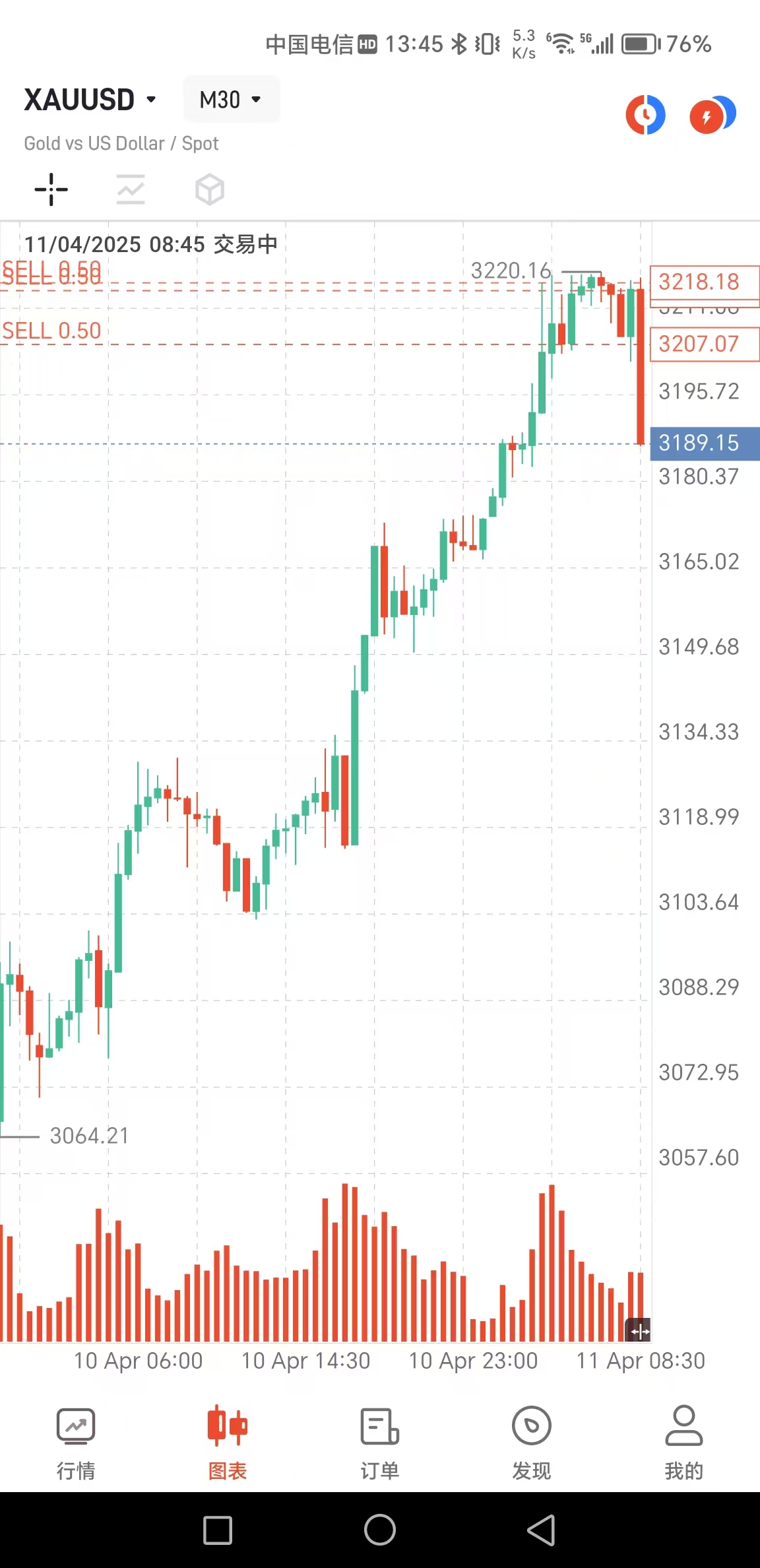The image size is (760, 1568).
Task: Tap the 3D cube objects icon
Action: click(210, 190)
